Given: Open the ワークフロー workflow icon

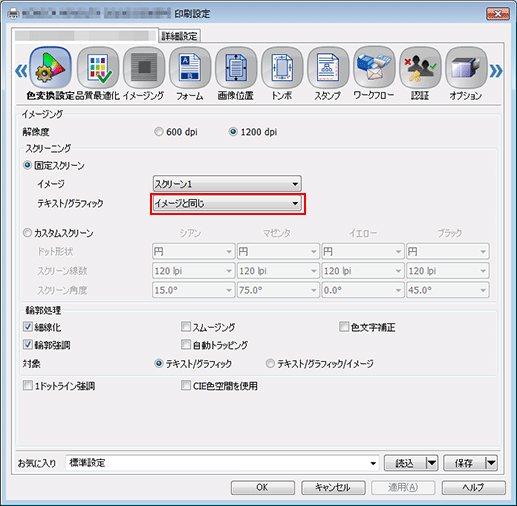Looking at the screenshot, I should pyautogui.click(x=374, y=68).
